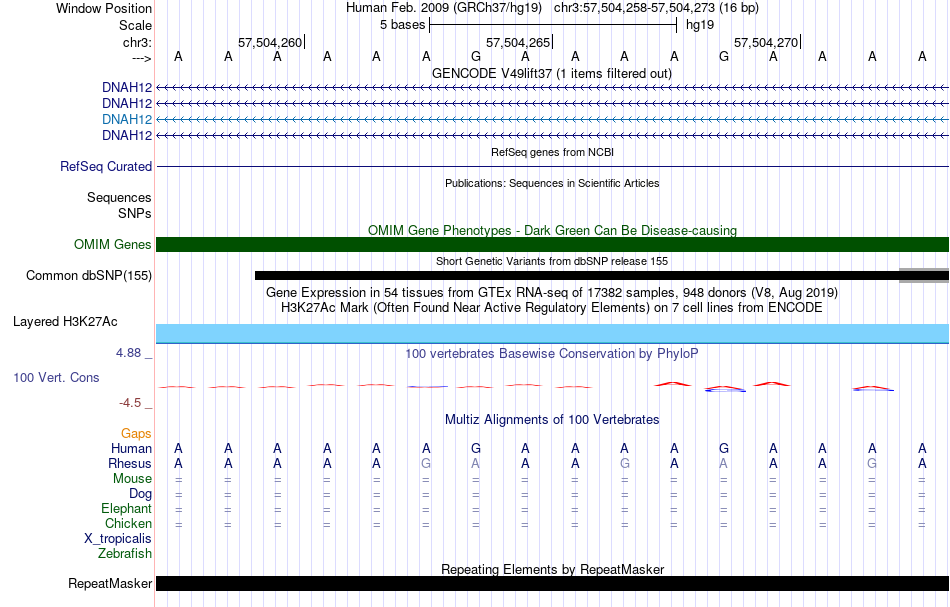Open 100 vertebrates Basewise Conservation by PhyloP title

pyautogui.click(x=552, y=353)
